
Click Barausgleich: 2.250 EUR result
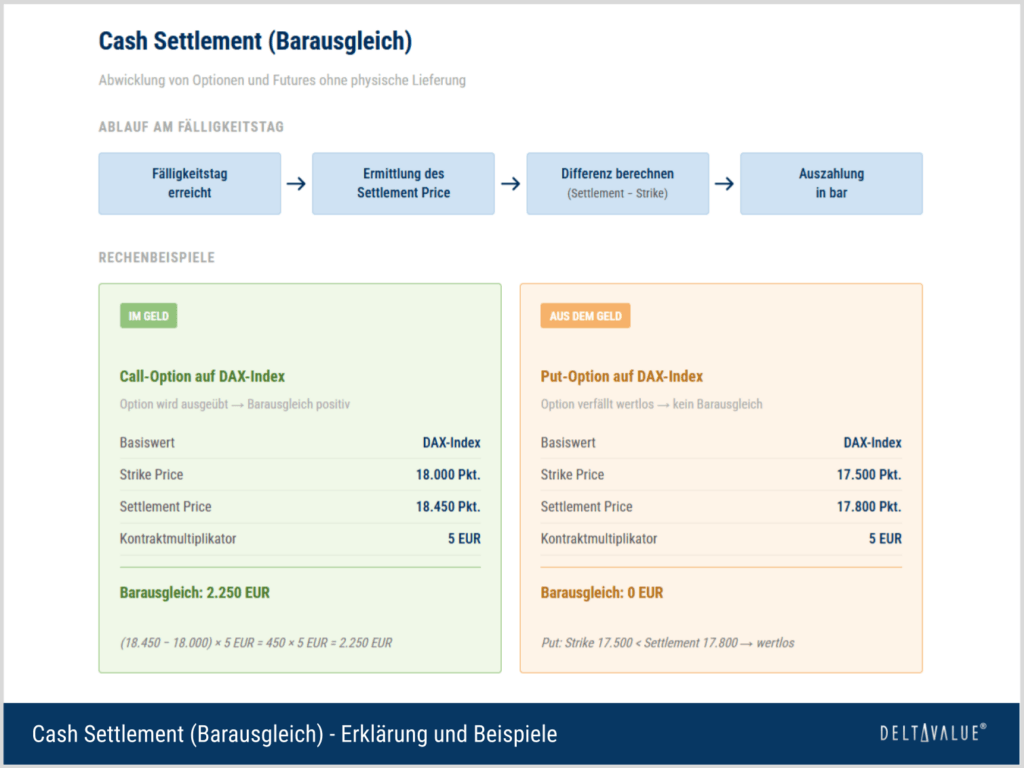pos(195,592)
